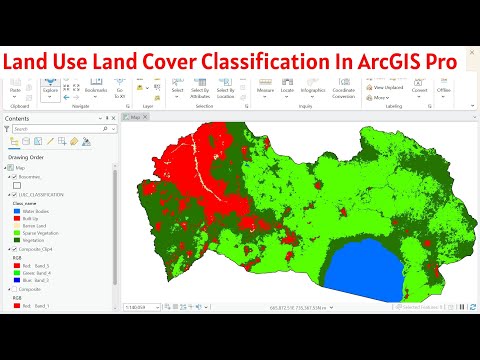Screen dimensions: 480x360
Task: Click the Contents pane vertical scrollbar
Action: tap(115, 227)
